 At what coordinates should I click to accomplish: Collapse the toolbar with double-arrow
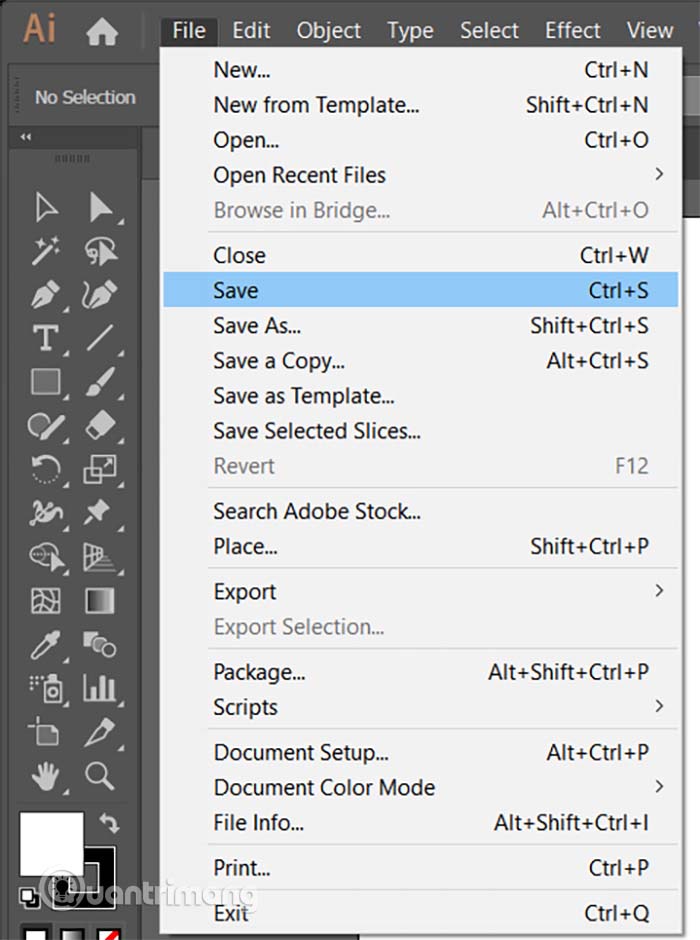click(25, 137)
